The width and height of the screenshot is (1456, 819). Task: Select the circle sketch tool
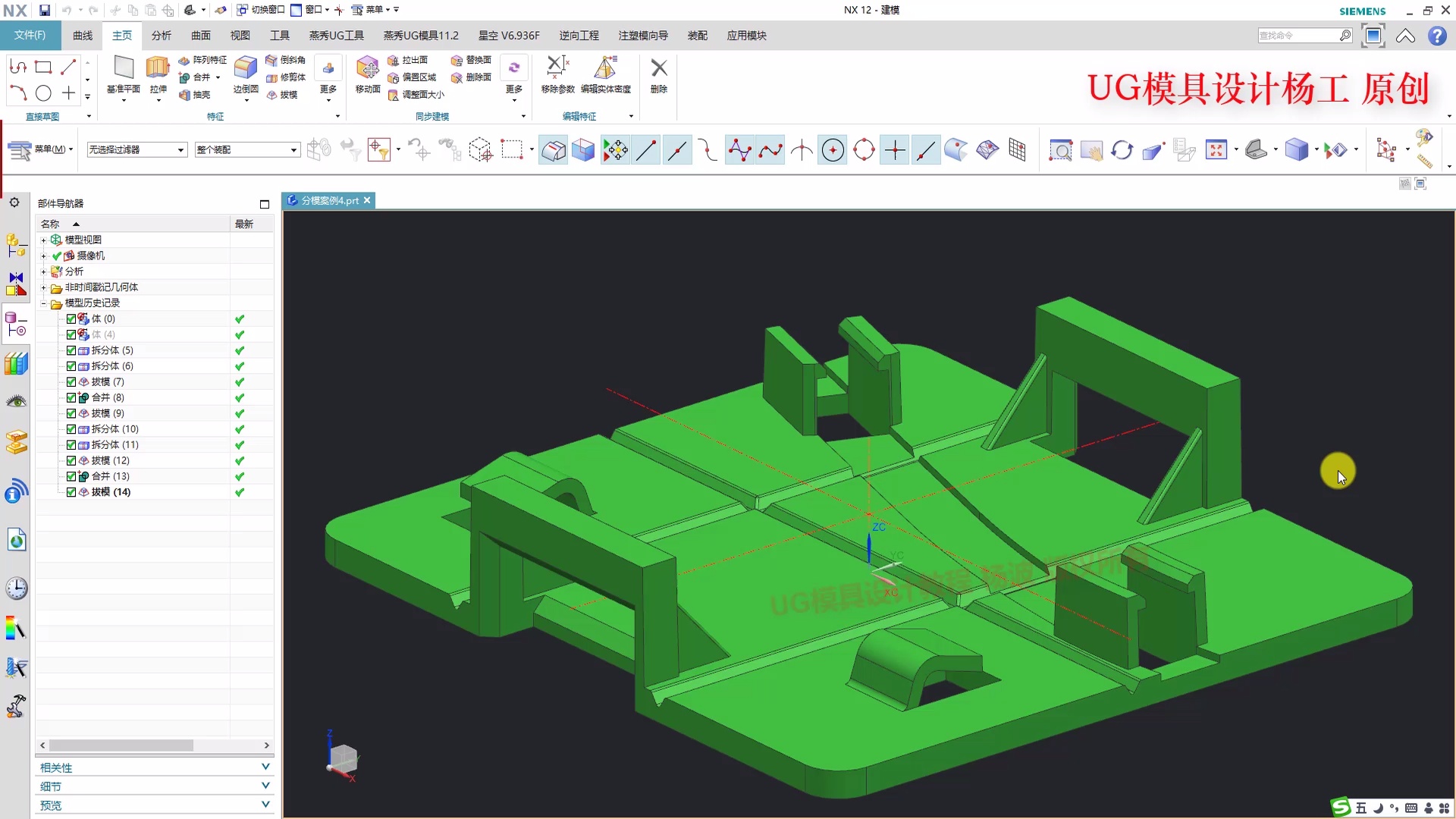43,93
